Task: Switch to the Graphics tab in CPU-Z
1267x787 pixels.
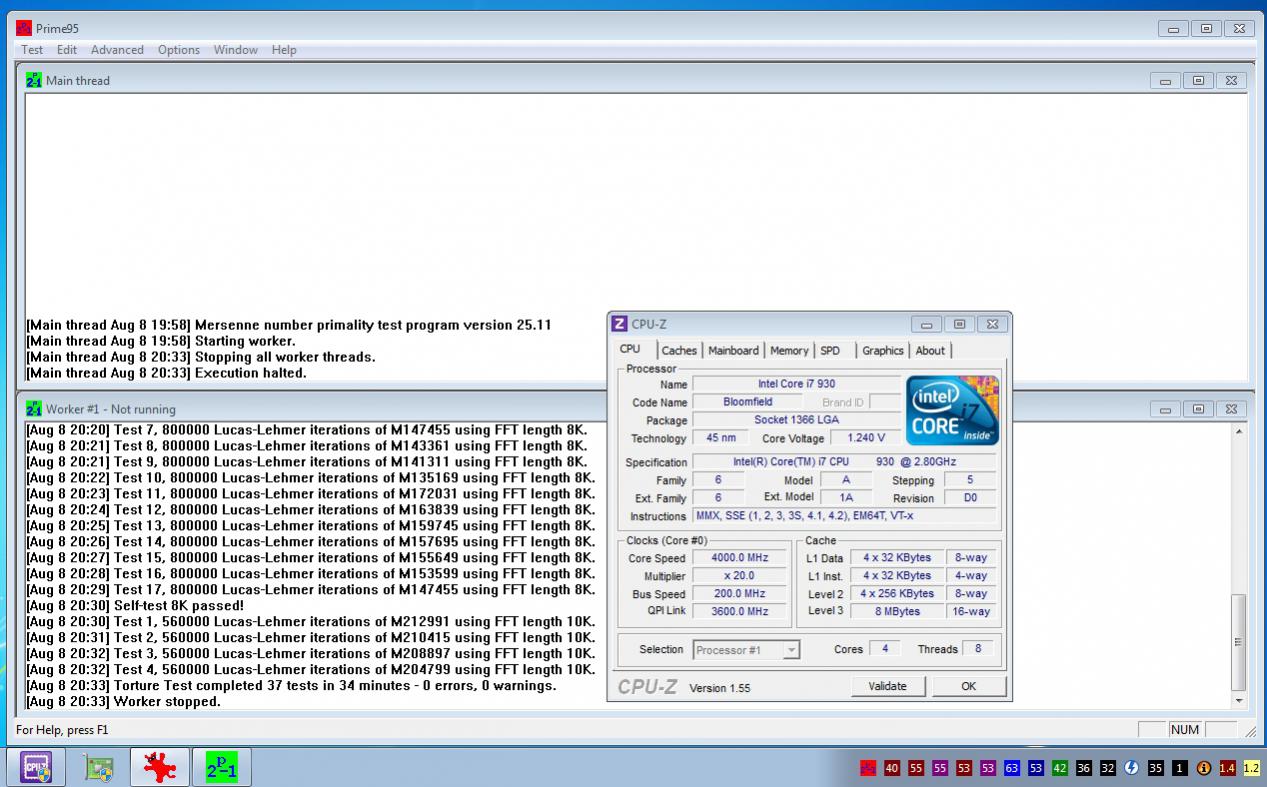Action: pos(883,351)
